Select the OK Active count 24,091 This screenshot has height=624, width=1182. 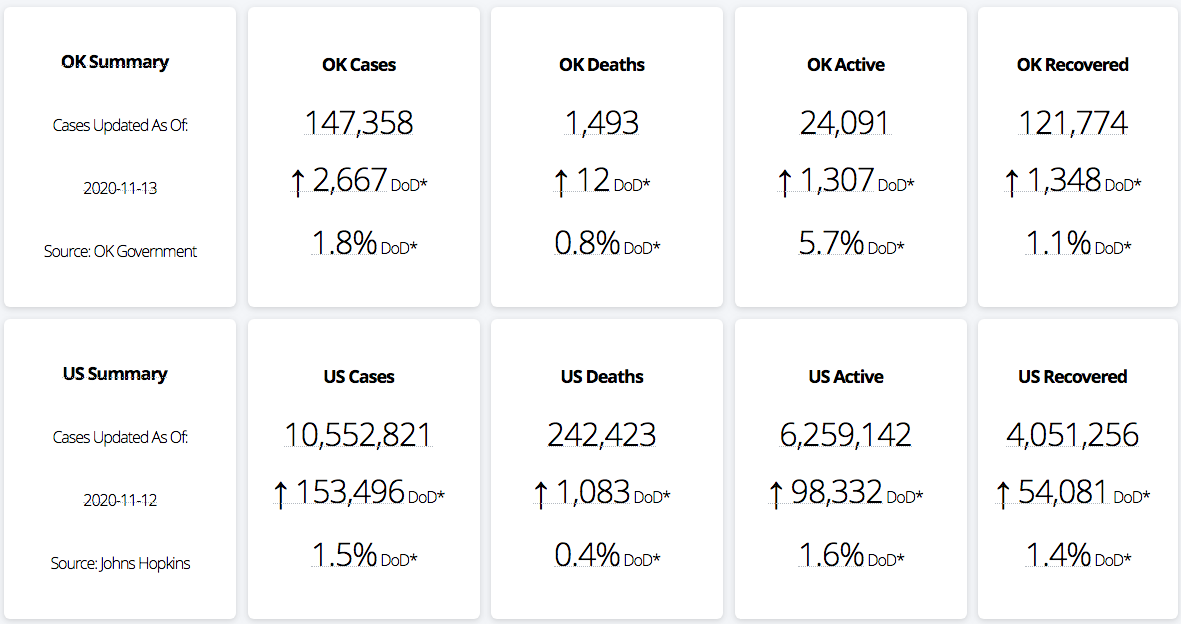click(x=845, y=123)
